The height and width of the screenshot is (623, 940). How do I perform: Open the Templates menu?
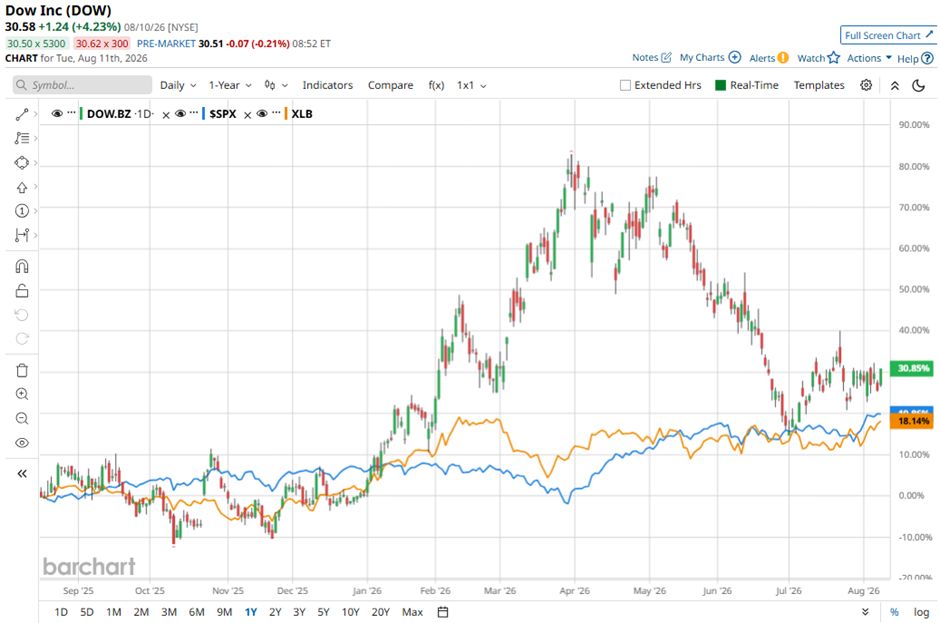point(819,85)
